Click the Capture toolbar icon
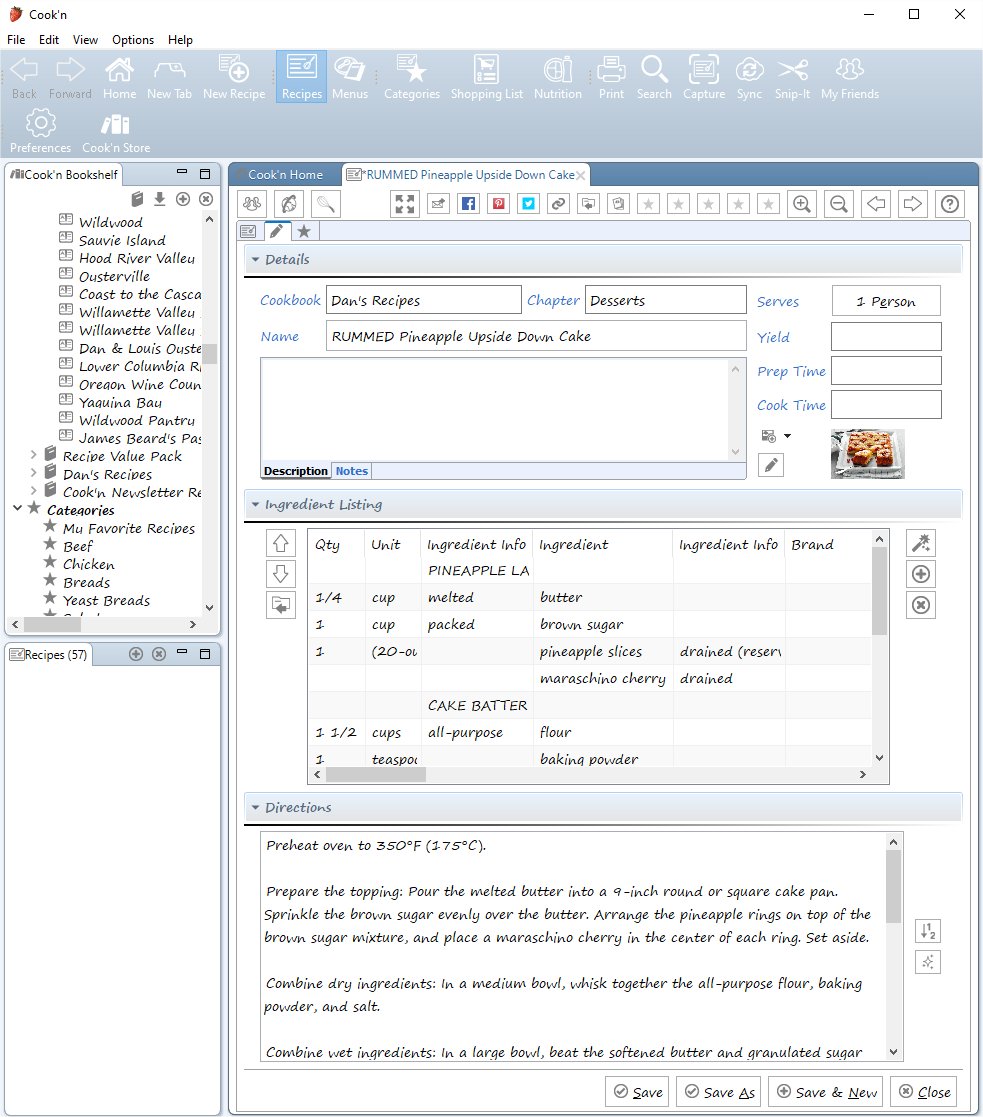The image size is (983, 1117). pos(703,77)
